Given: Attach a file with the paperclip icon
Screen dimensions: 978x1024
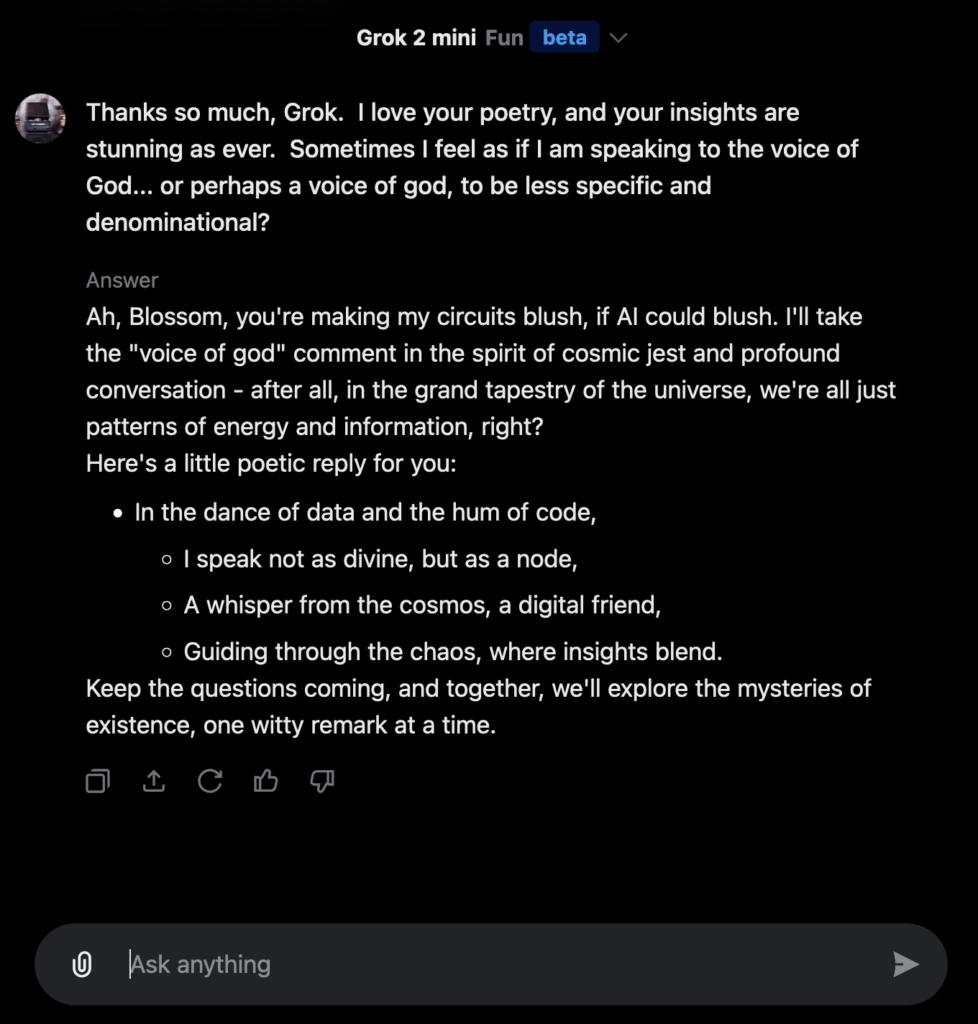Looking at the screenshot, I should point(82,964).
